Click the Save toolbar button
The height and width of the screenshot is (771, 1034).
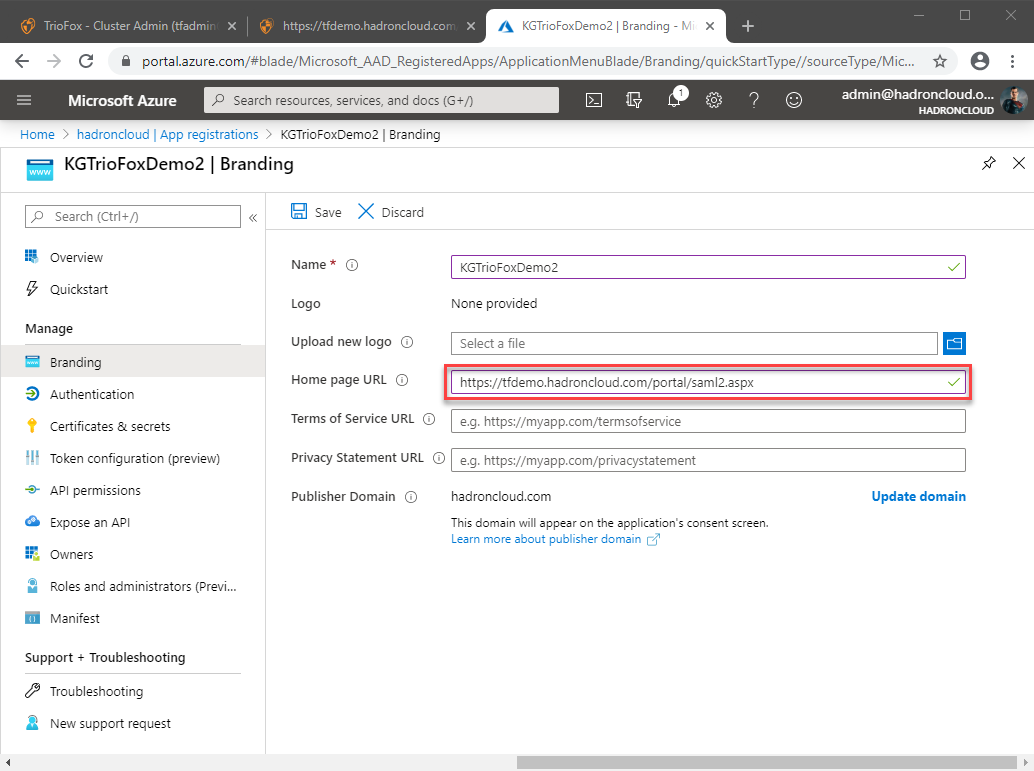point(317,212)
